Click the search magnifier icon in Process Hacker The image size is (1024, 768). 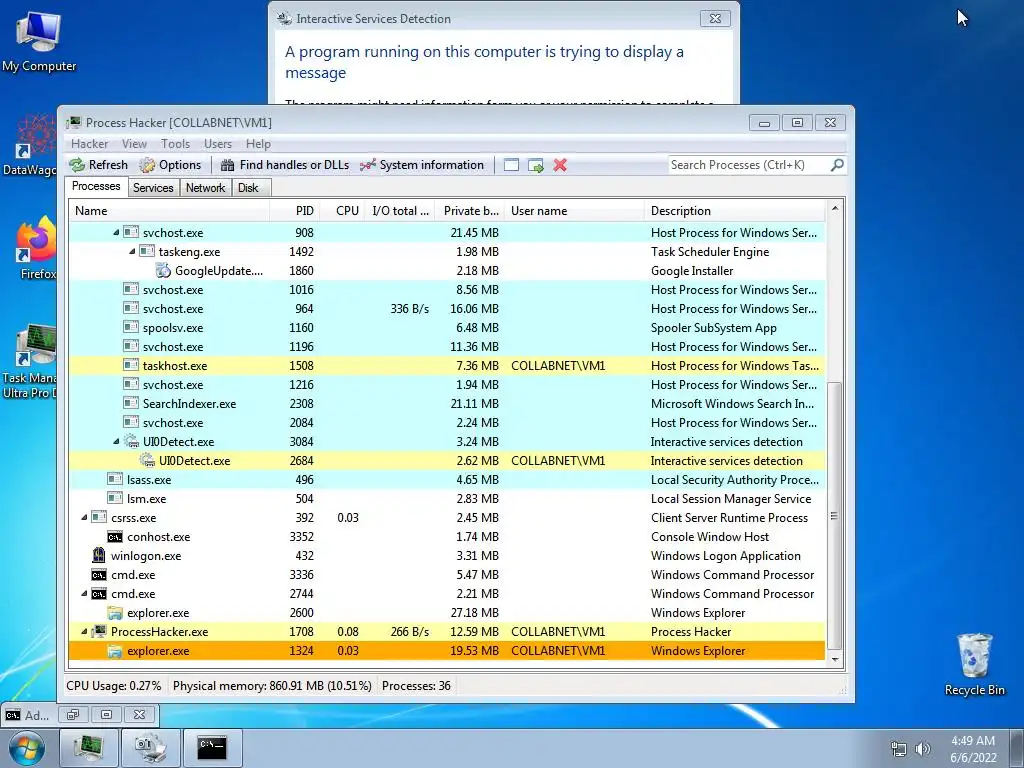pyautogui.click(x=837, y=165)
